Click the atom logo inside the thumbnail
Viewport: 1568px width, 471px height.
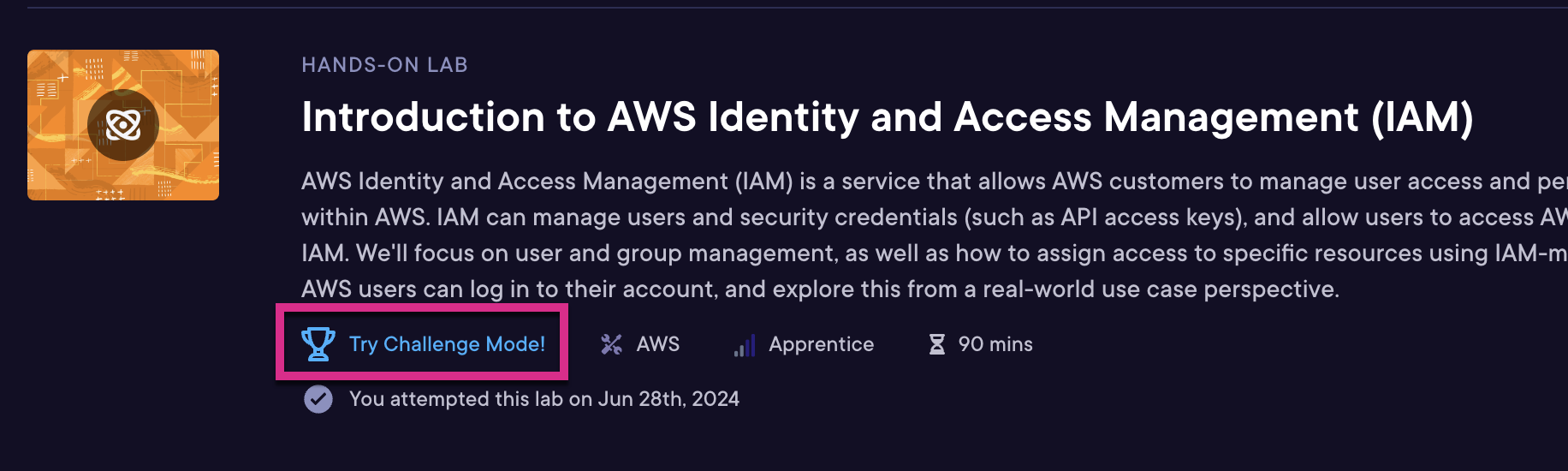tap(123, 125)
